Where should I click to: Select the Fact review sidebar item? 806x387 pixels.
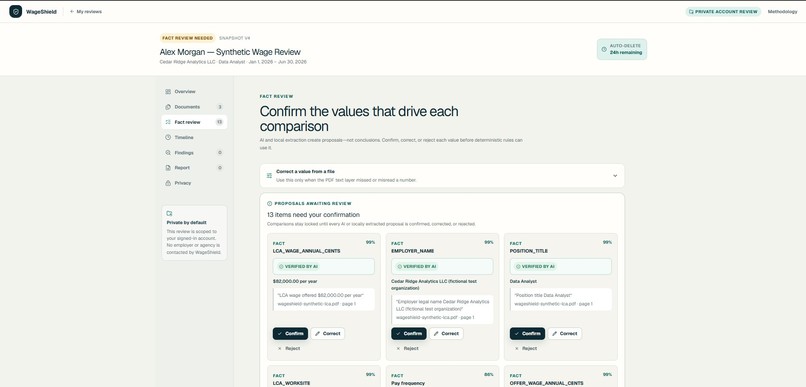pyautogui.click(x=194, y=122)
